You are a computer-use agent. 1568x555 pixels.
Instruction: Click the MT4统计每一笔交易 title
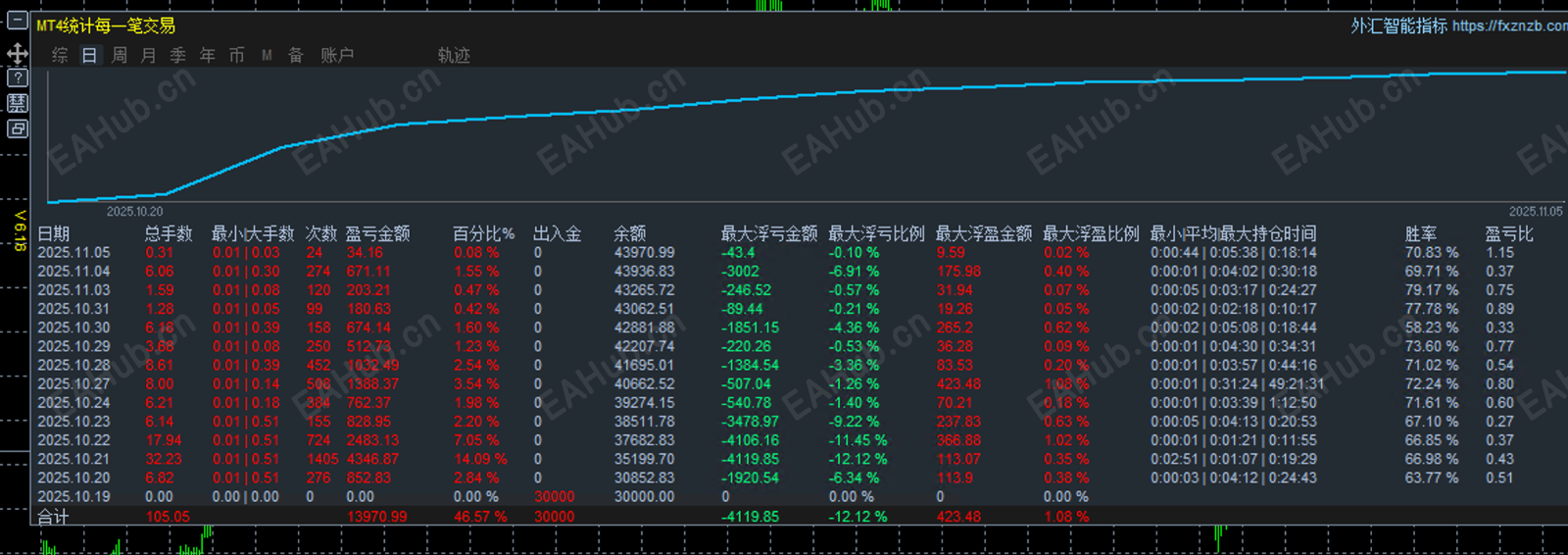(x=106, y=25)
